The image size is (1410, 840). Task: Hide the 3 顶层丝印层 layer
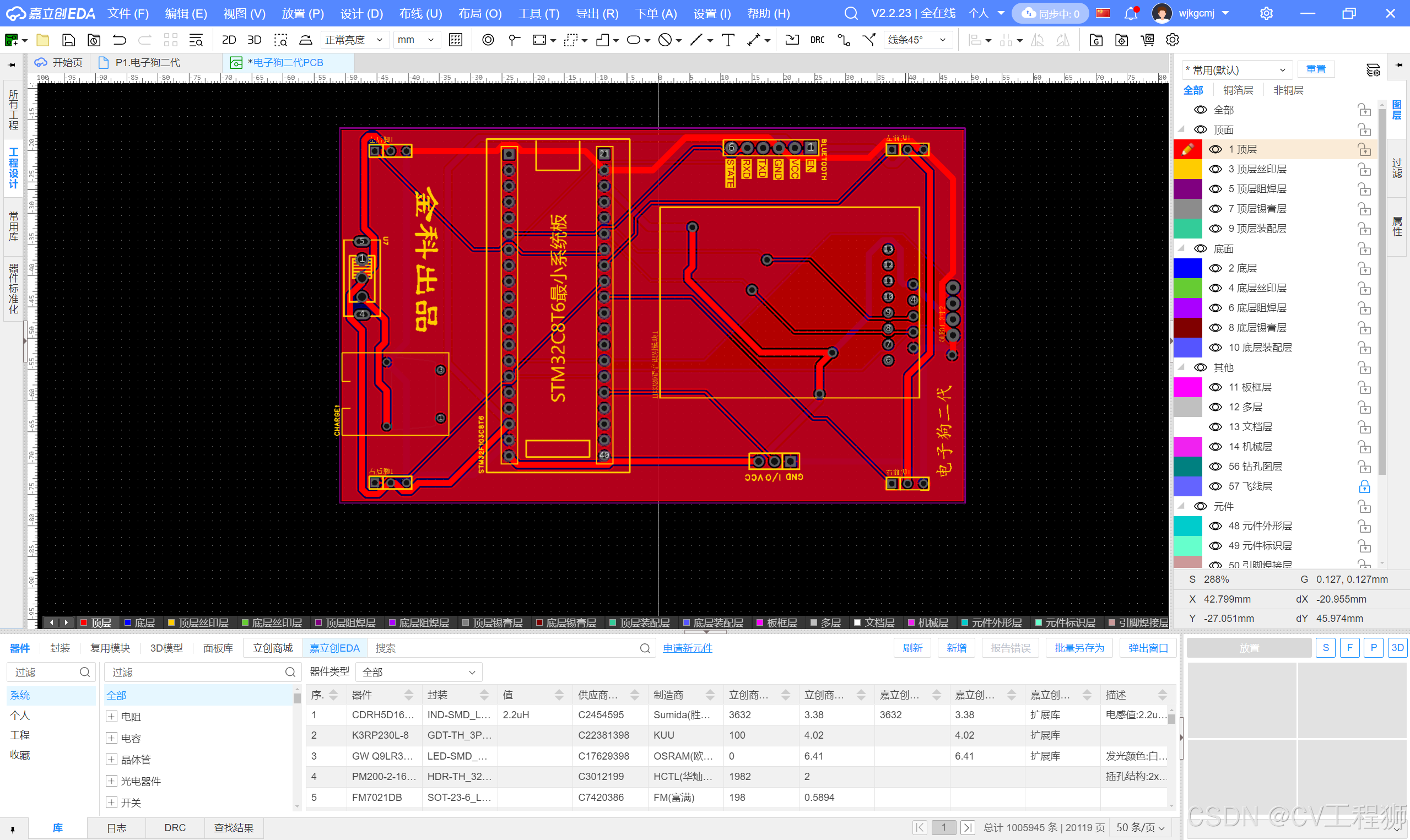pyautogui.click(x=1215, y=169)
